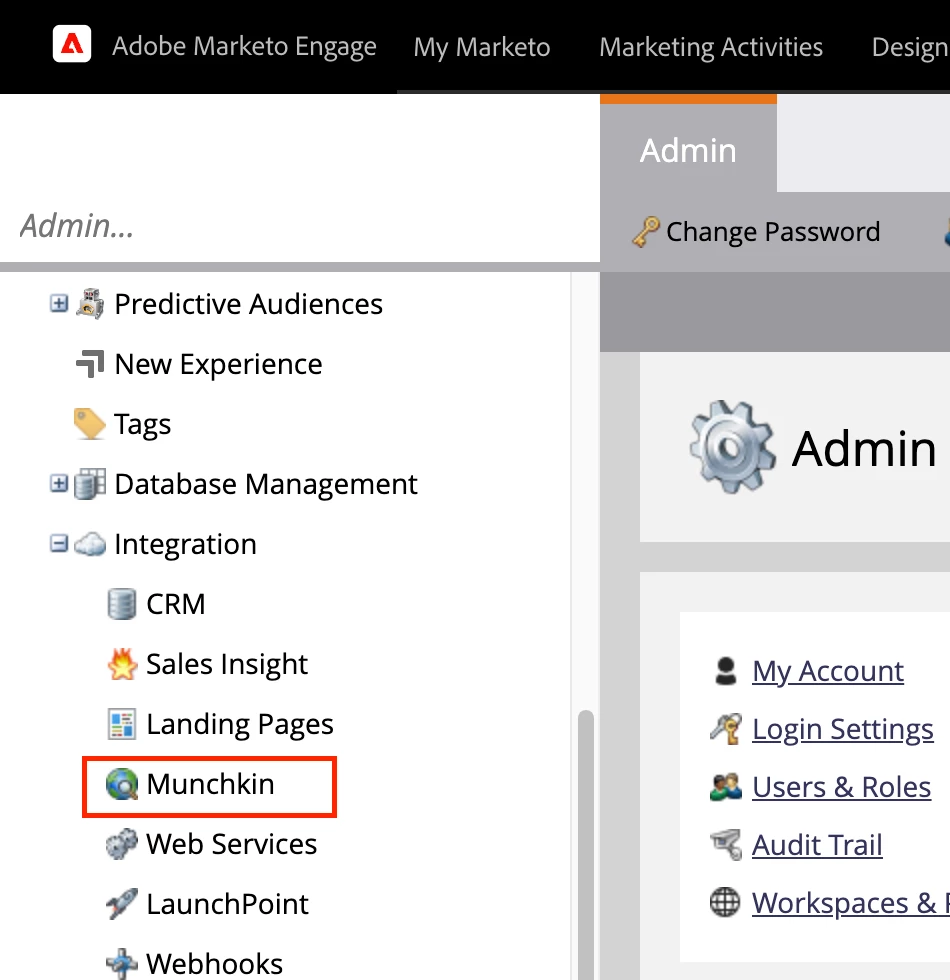Click the Users & Roles people icon
This screenshot has height=980, width=950.
pyautogui.click(x=726, y=788)
